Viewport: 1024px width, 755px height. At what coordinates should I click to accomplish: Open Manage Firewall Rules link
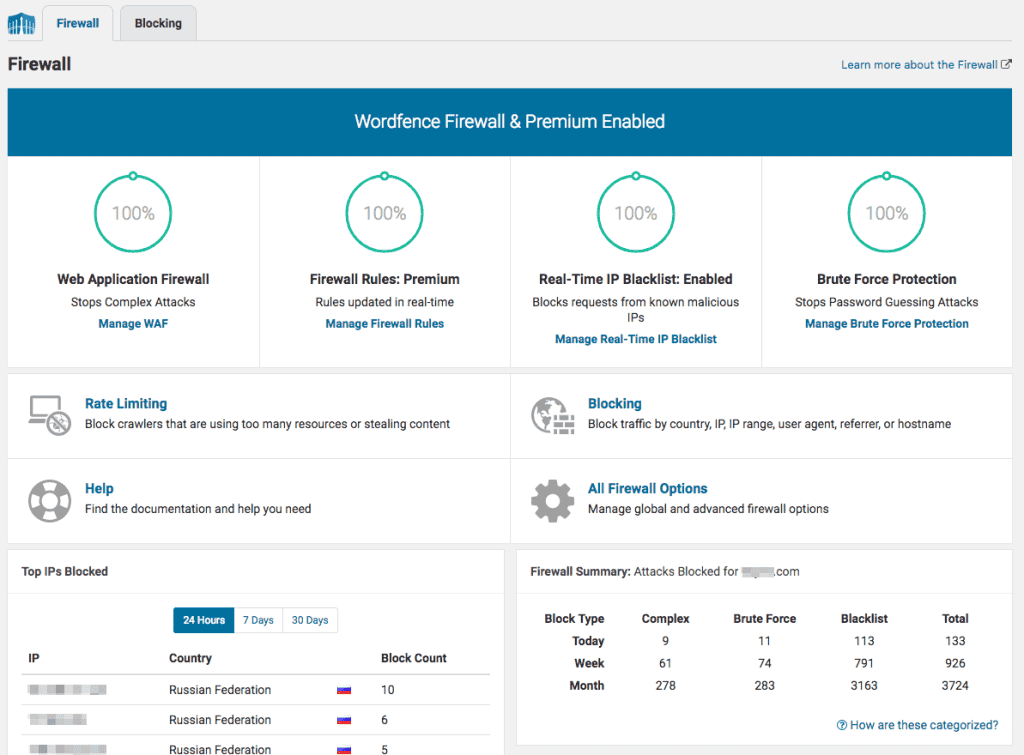pos(385,323)
